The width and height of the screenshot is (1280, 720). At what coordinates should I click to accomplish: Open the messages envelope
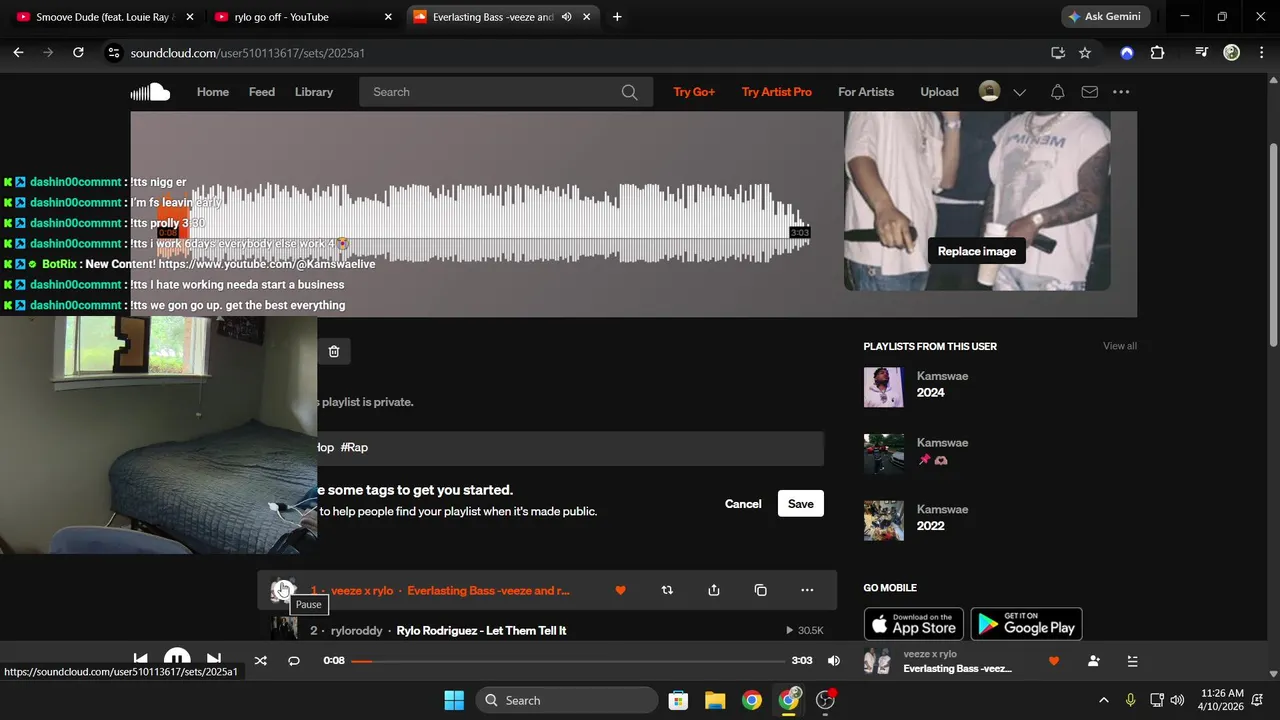point(1090,92)
